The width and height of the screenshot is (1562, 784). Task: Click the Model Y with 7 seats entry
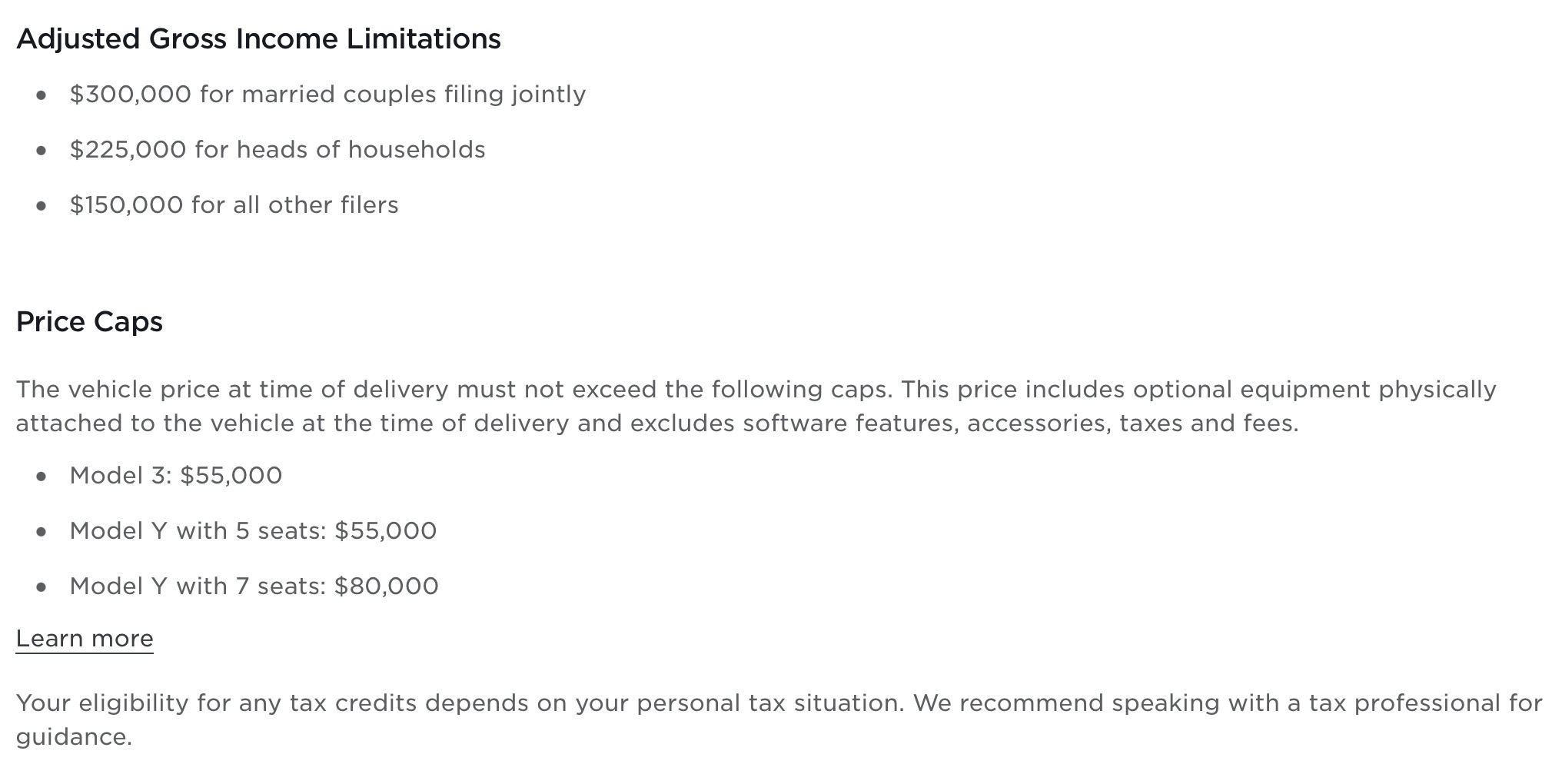pos(254,586)
